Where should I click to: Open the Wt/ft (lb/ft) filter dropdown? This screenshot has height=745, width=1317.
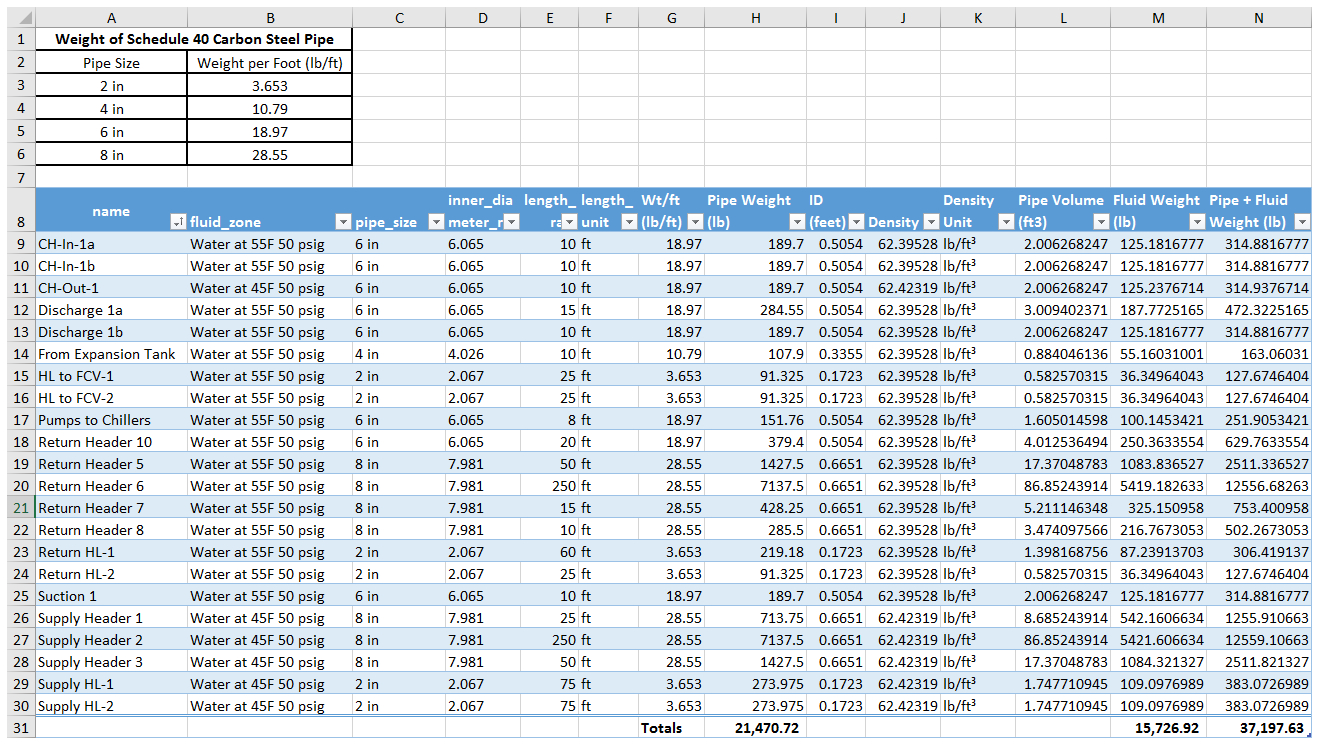click(x=694, y=222)
